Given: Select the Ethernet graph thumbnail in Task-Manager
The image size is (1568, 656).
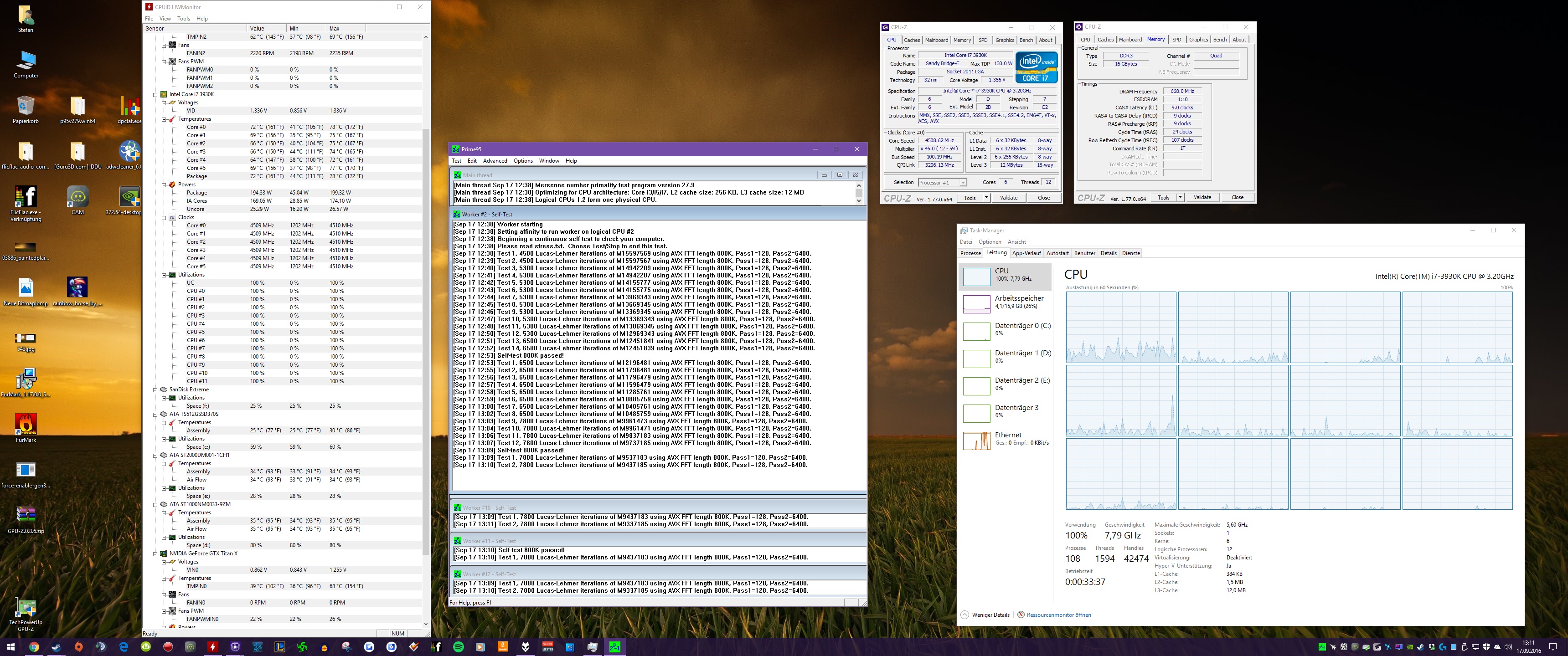Looking at the screenshot, I should tap(976, 441).
